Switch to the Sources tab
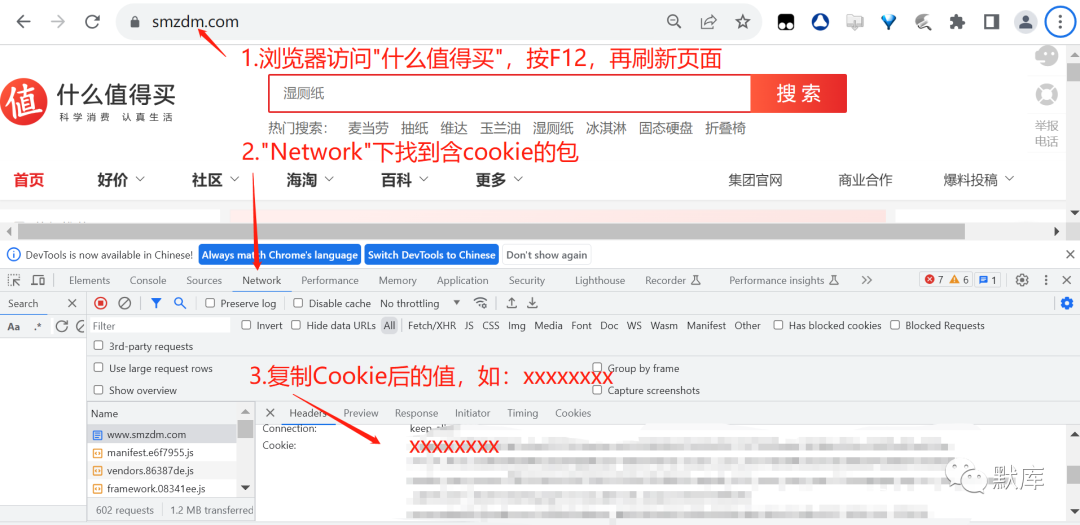1080x525 pixels. click(x=205, y=280)
